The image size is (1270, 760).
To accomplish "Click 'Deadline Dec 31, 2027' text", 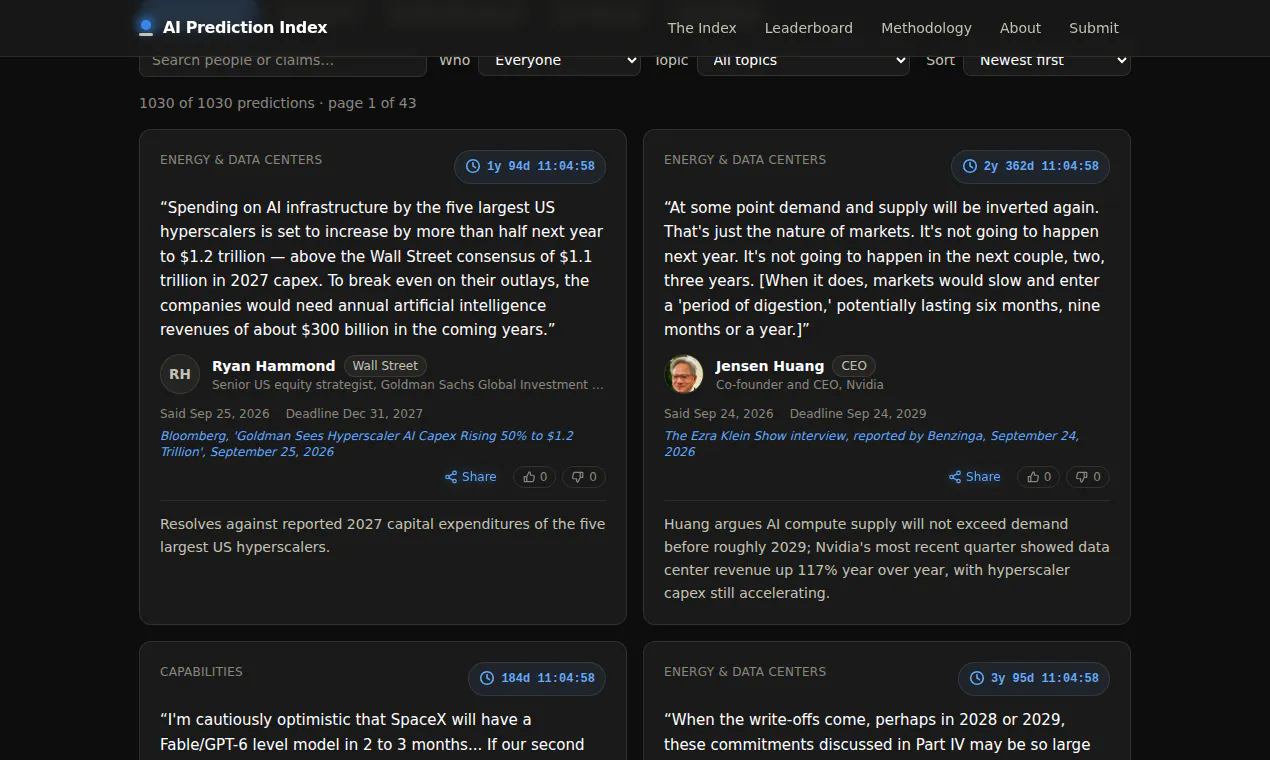I will click(354, 414).
